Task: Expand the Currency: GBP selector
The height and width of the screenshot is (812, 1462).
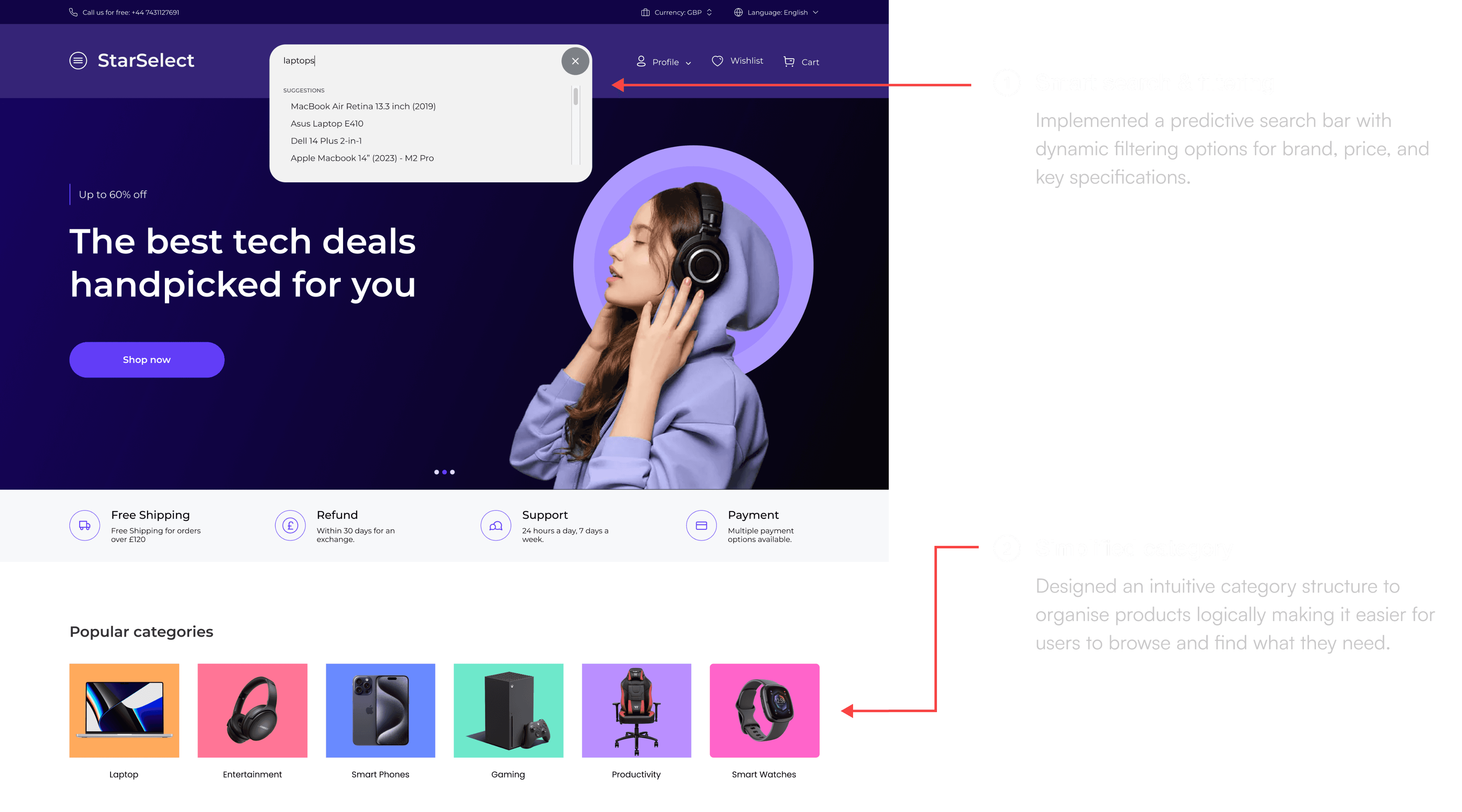Action: click(676, 12)
